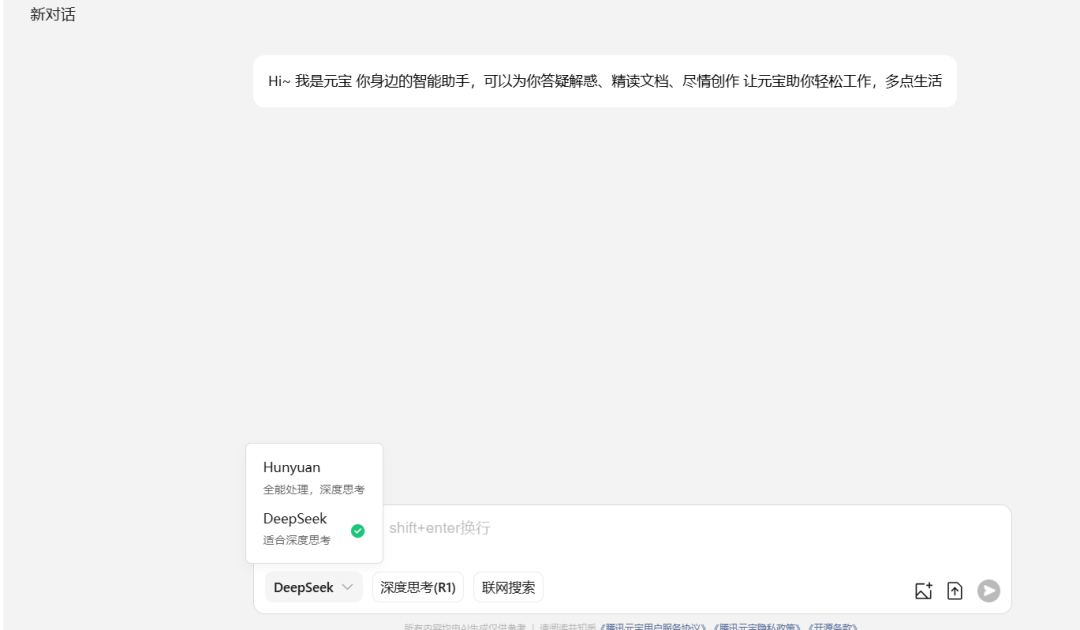Click the 新对话 conversation title
The width and height of the screenshot is (1080, 630).
click(x=52, y=14)
